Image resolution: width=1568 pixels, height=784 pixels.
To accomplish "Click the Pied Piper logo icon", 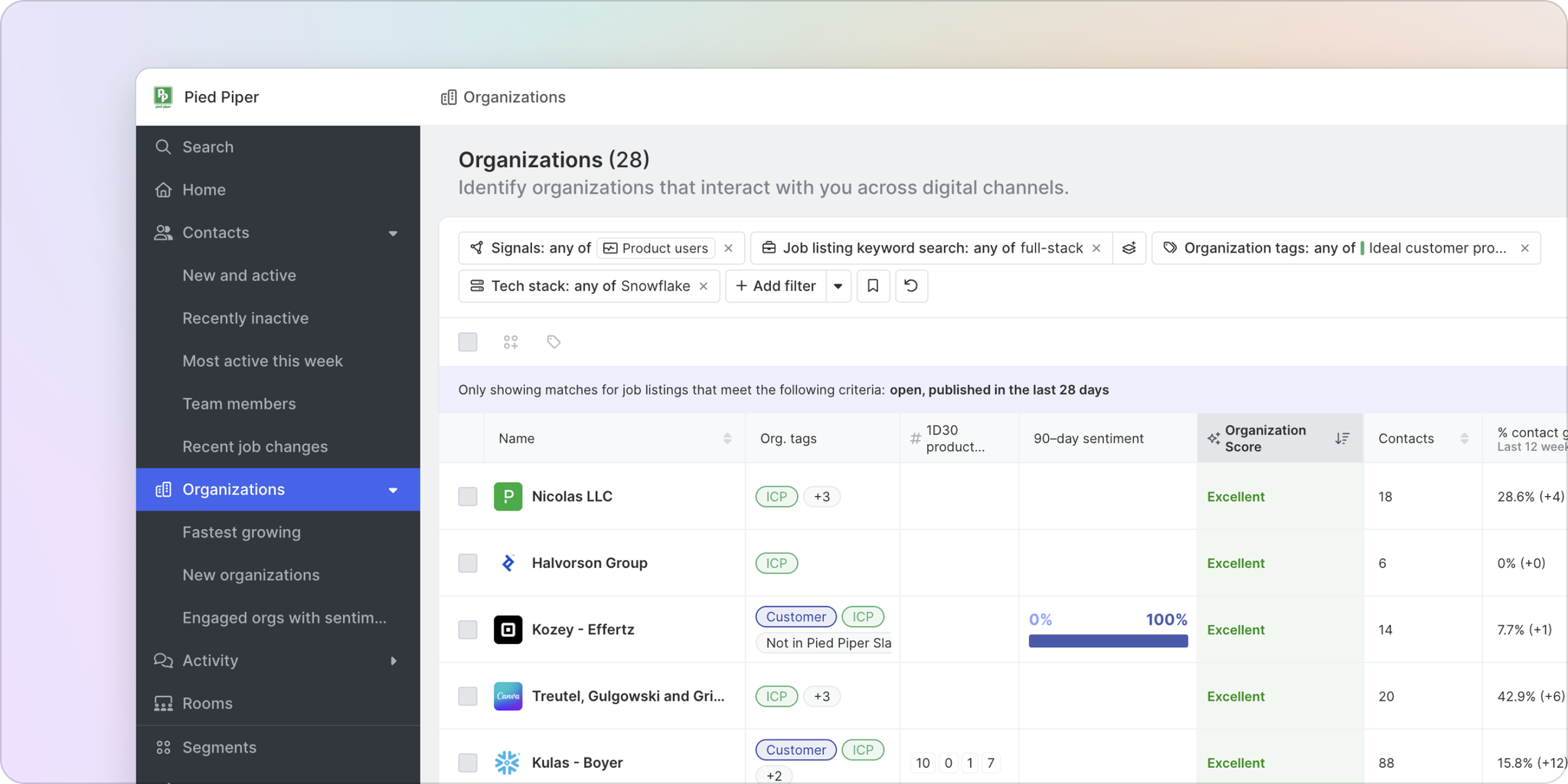I will [x=162, y=97].
